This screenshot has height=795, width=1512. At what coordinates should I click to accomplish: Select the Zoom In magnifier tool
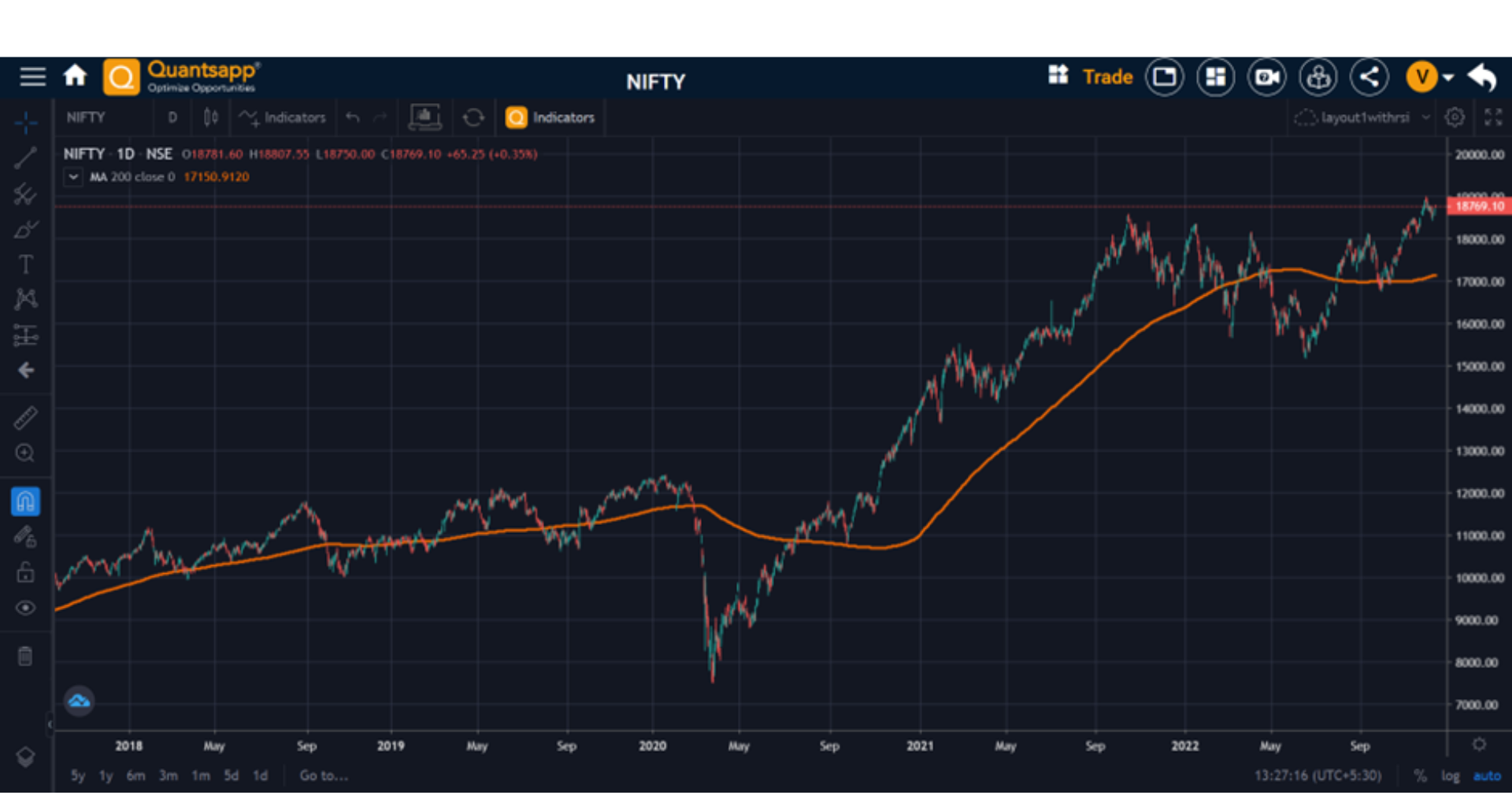(x=25, y=453)
